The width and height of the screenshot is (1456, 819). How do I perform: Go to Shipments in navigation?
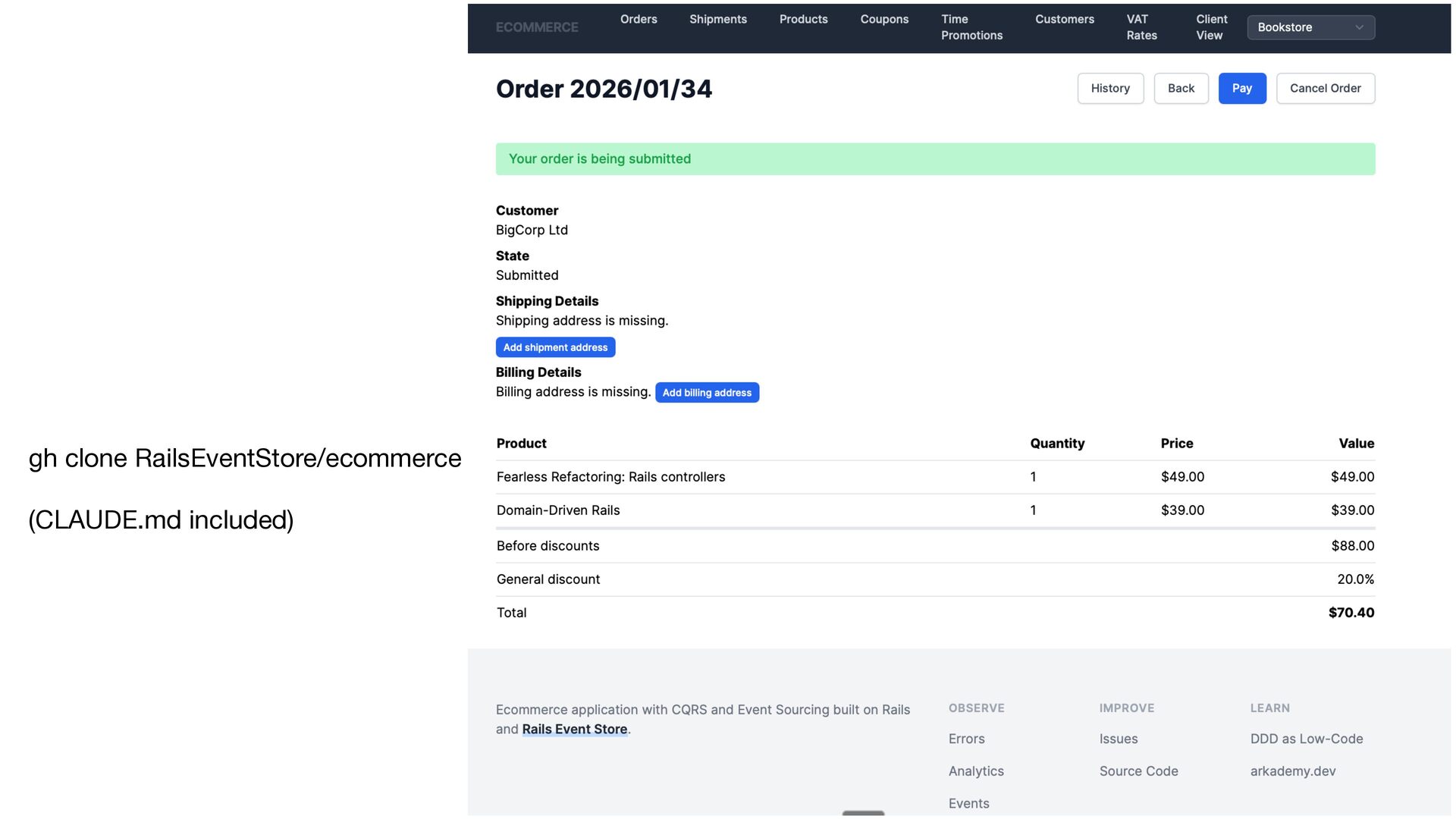click(717, 20)
